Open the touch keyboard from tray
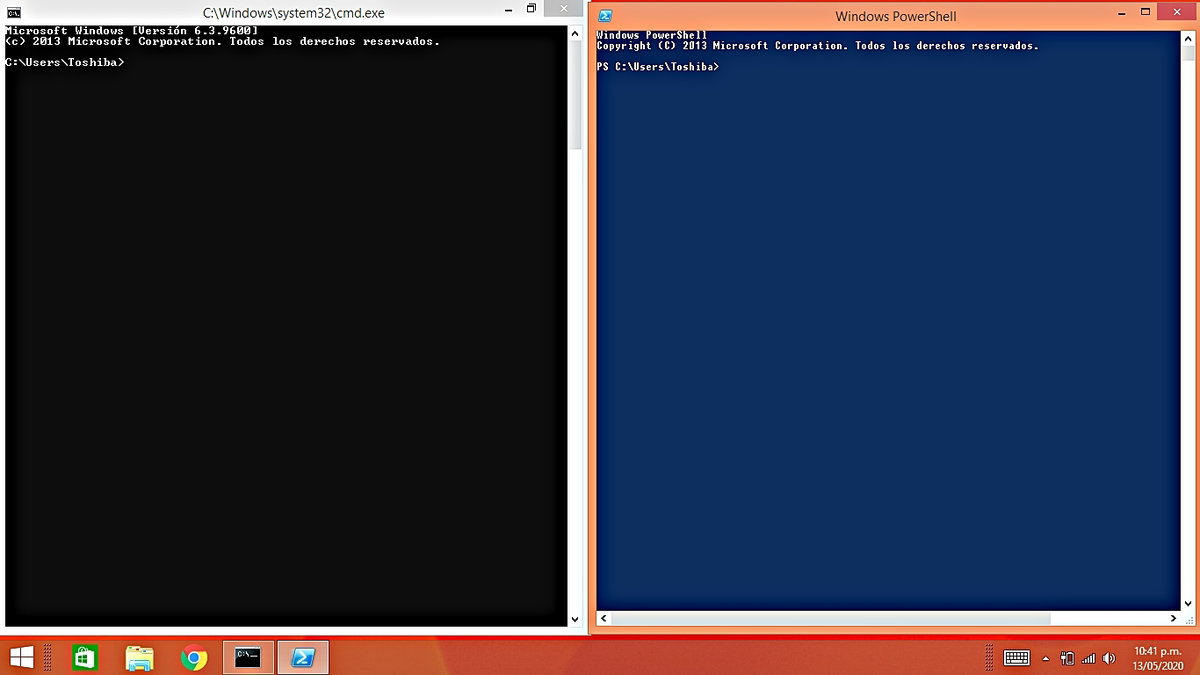Image resolution: width=1200 pixels, height=675 pixels. (1017, 658)
